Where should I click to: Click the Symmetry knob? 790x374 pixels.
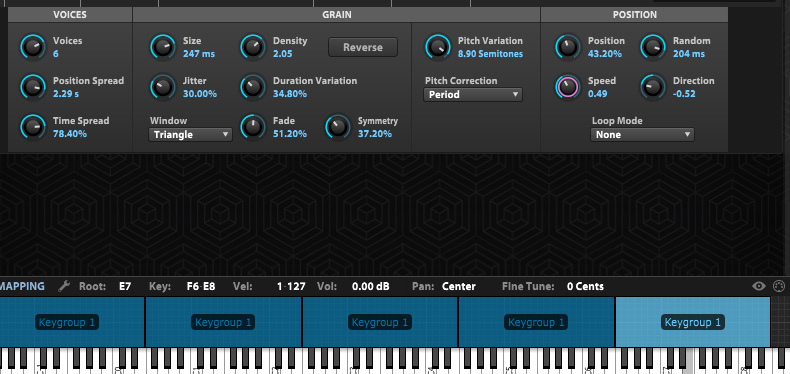pos(338,127)
